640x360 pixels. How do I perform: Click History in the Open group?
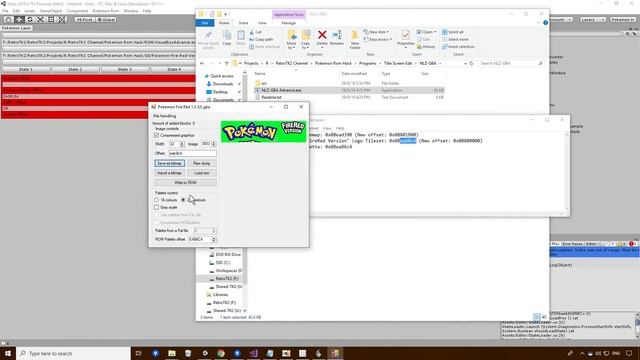tap(426, 47)
